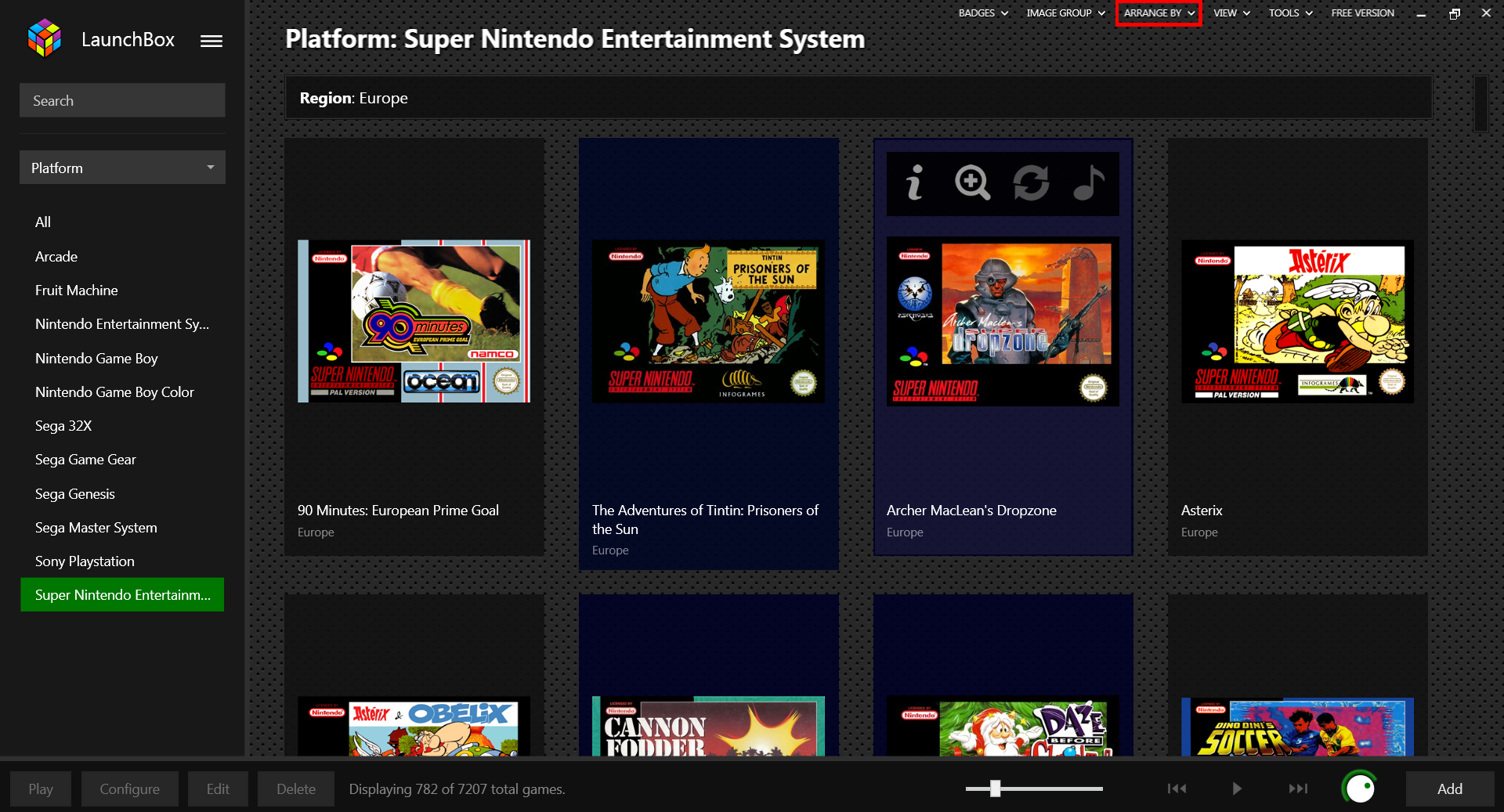Click the Delete button
This screenshot has width=1504, height=812.
click(x=295, y=789)
